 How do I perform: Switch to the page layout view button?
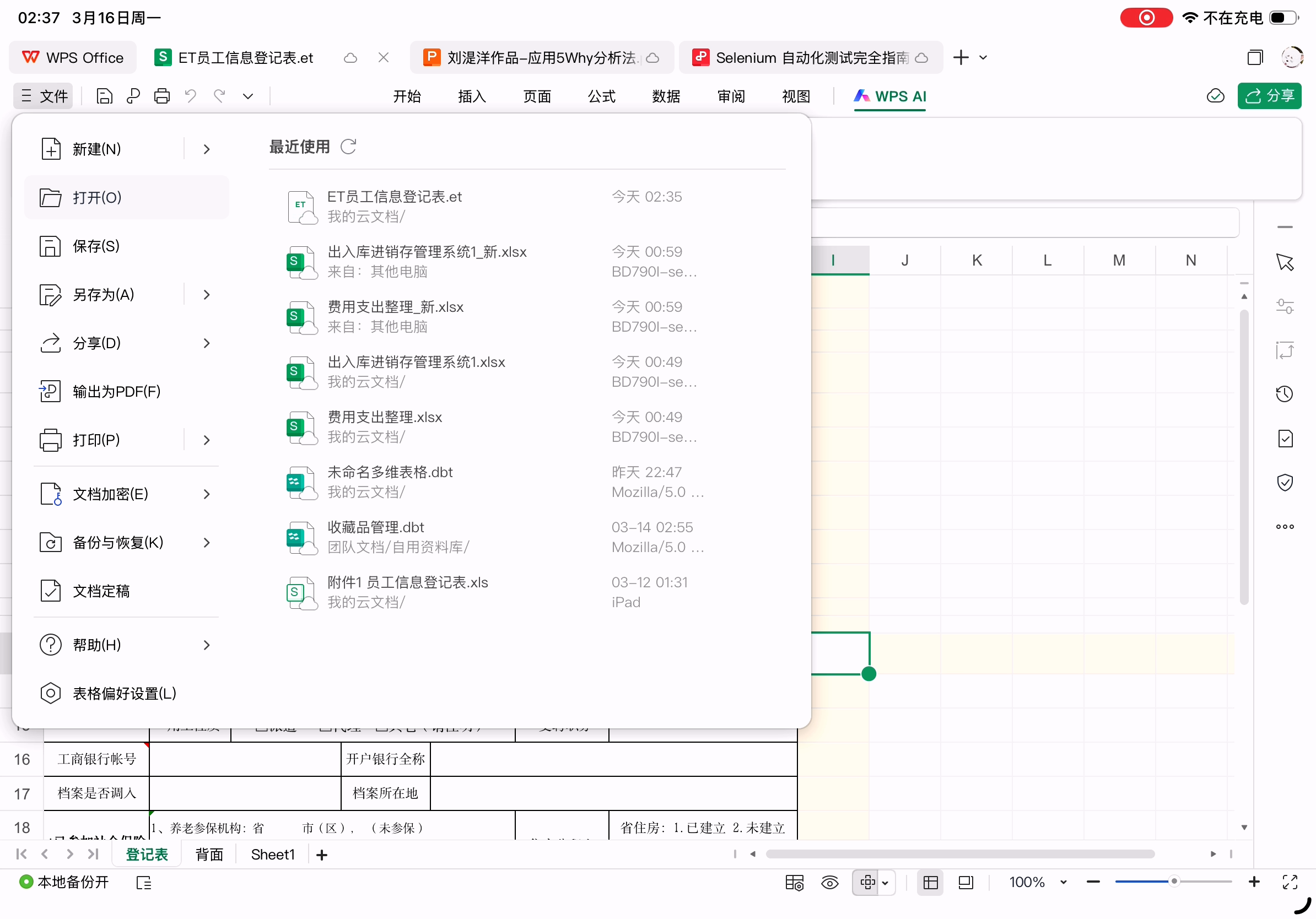tap(966, 882)
